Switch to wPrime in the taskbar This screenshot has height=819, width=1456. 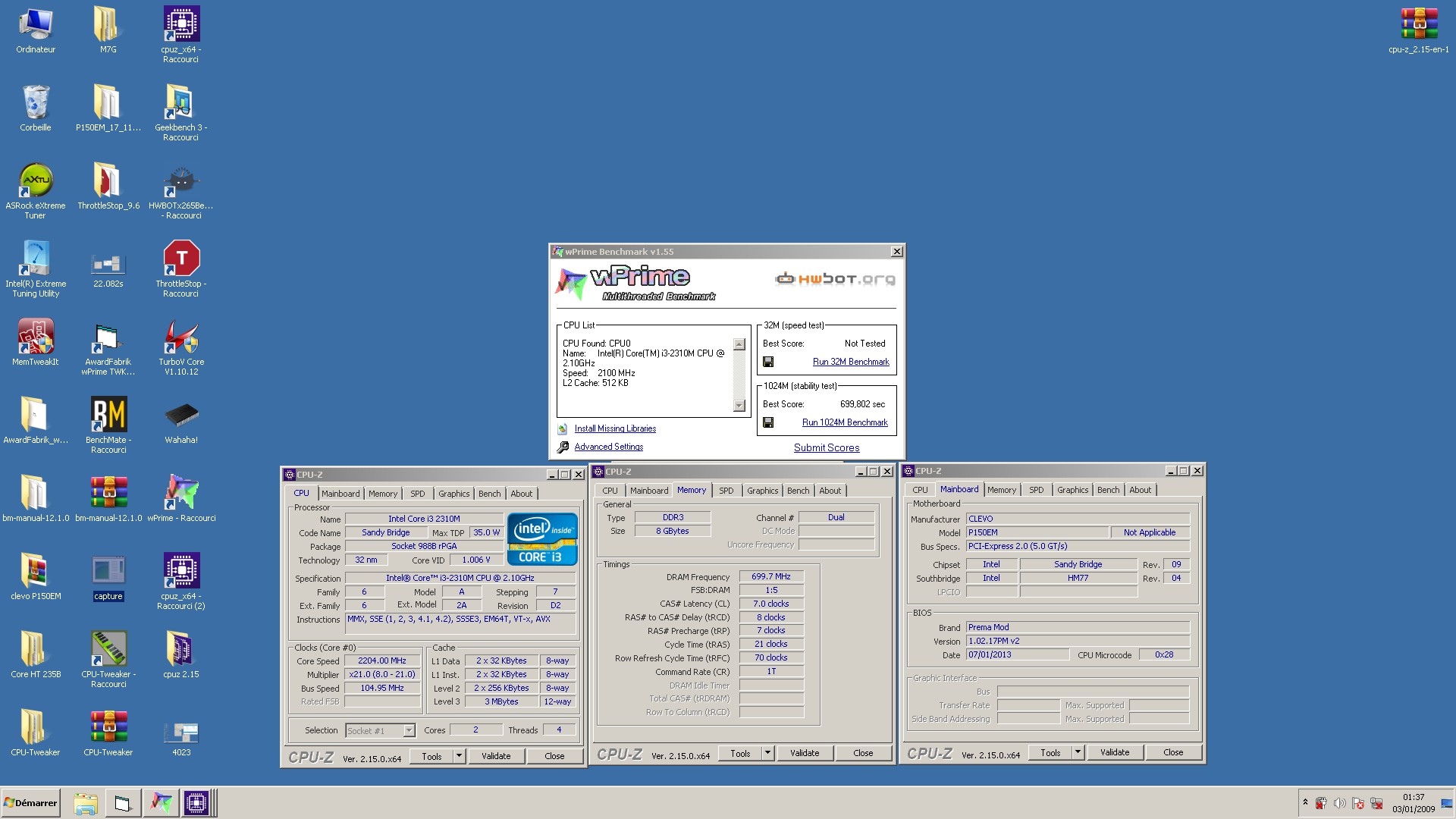click(x=160, y=803)
